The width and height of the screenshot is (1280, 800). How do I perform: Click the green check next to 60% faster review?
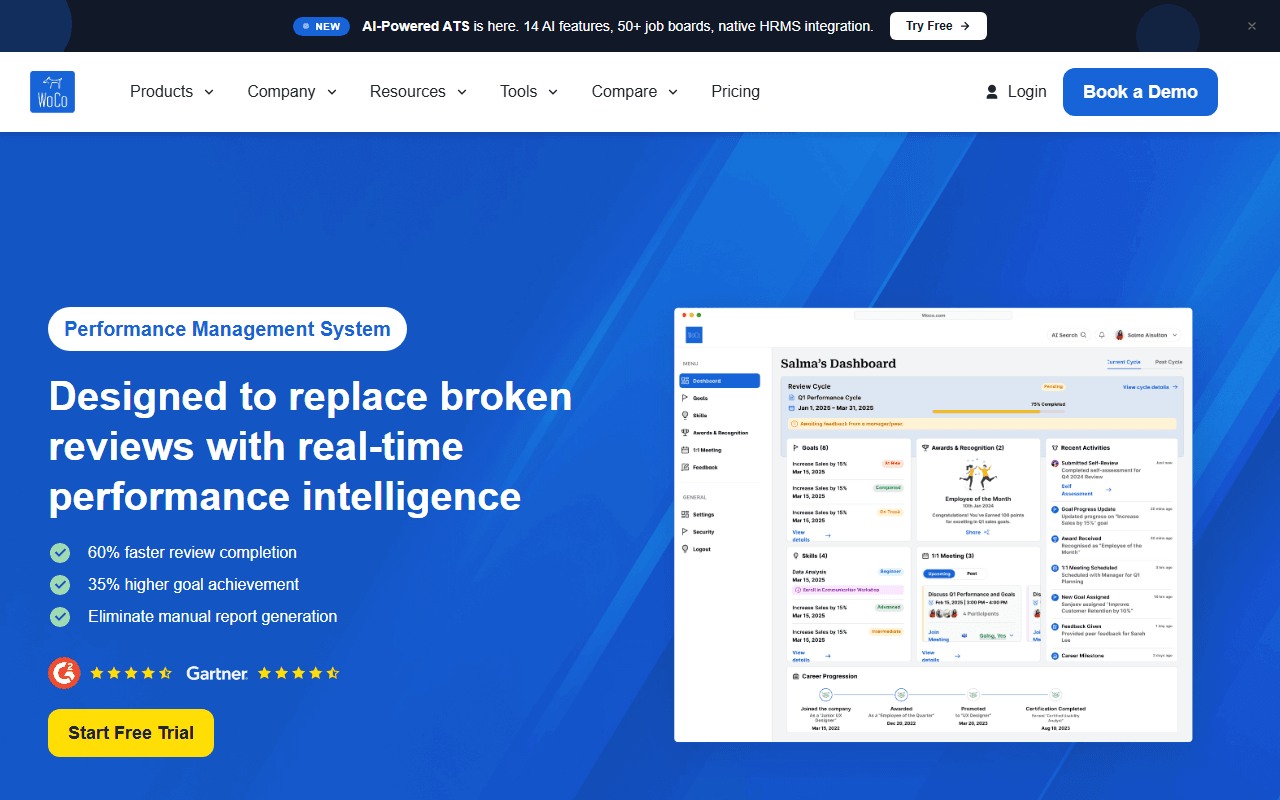point(60,552)
